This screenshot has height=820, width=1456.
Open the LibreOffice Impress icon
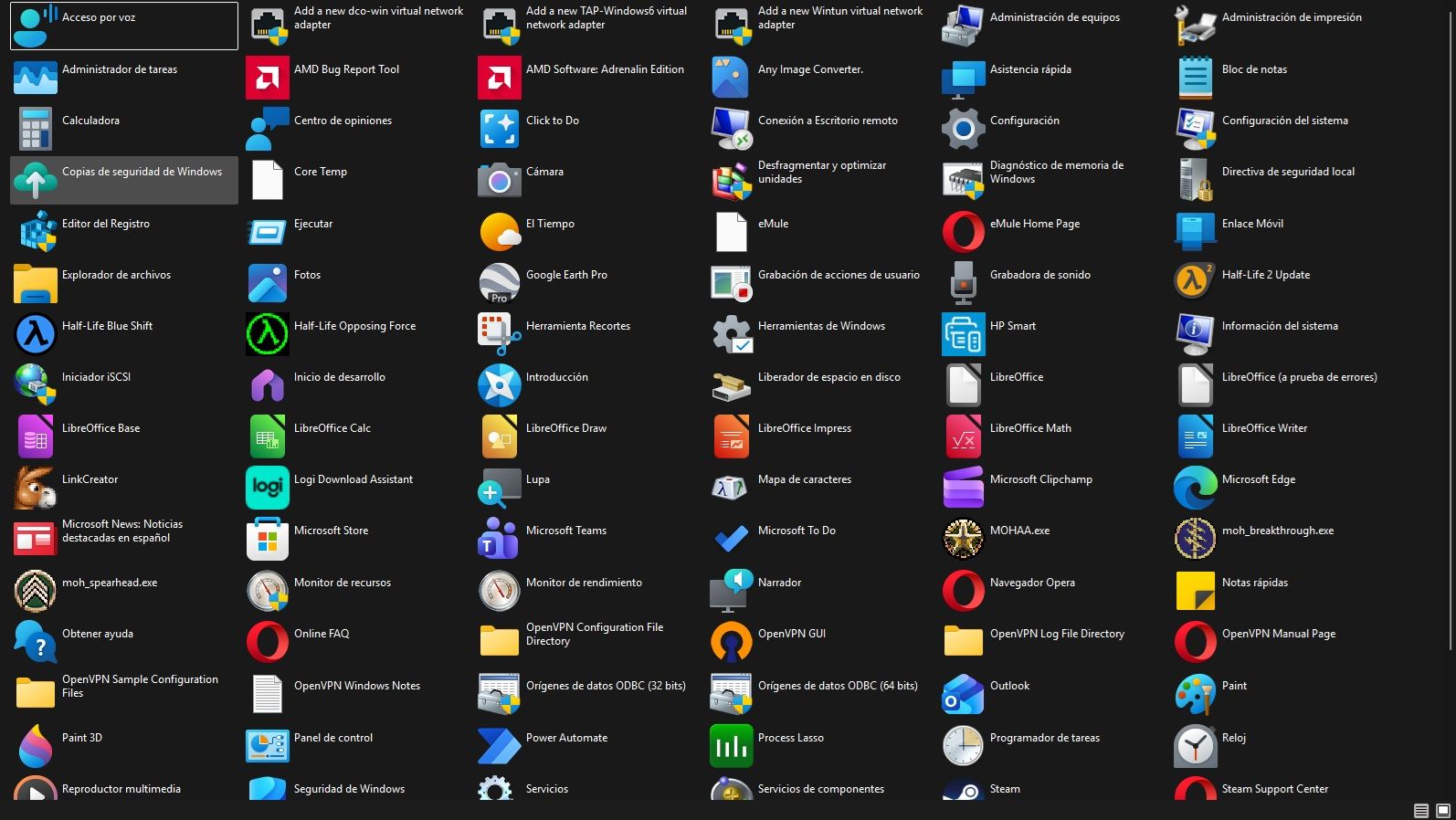(x=732, y=436)
